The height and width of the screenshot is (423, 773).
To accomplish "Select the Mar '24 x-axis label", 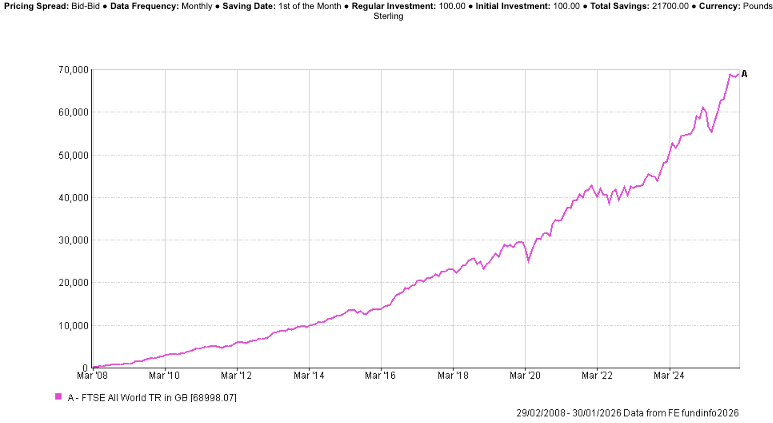I will click(x=668, y=376).
